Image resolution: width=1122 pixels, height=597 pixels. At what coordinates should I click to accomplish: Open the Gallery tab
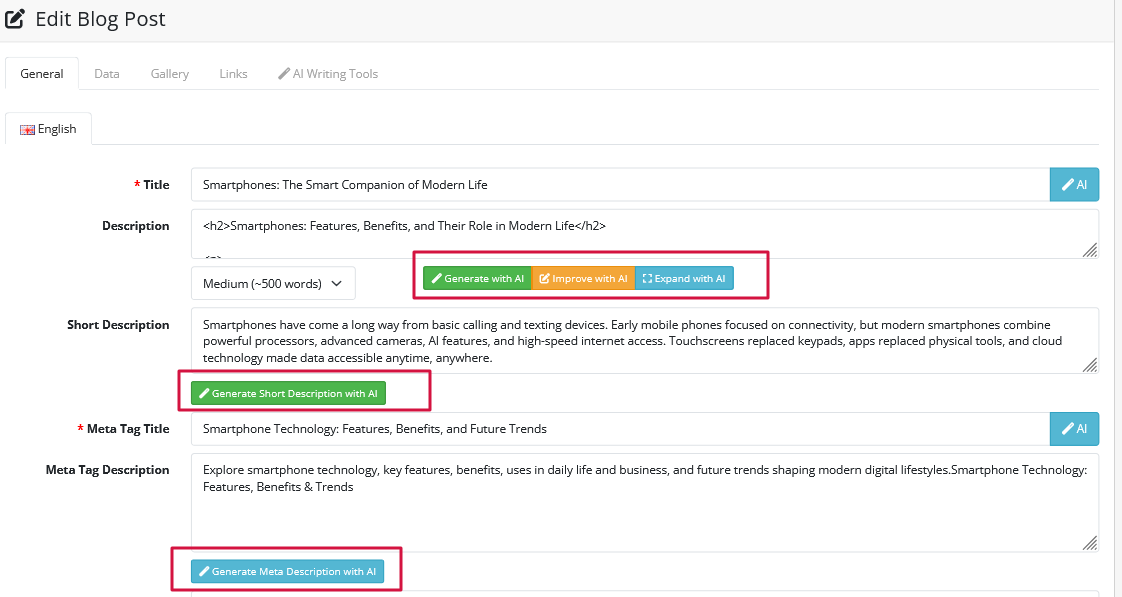[x=170, y=74]
